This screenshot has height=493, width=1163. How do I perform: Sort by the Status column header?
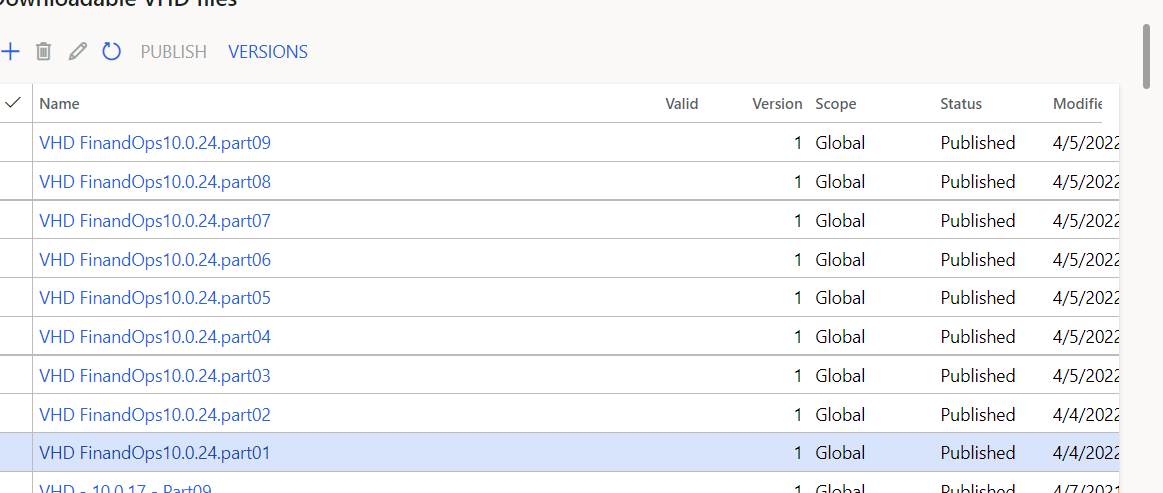pyautogui.click(x=961, y=104)
